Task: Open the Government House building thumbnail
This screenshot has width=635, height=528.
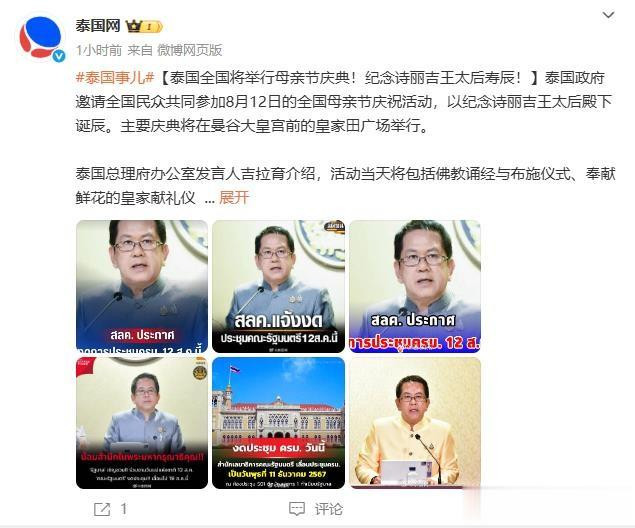Action: 279,423
